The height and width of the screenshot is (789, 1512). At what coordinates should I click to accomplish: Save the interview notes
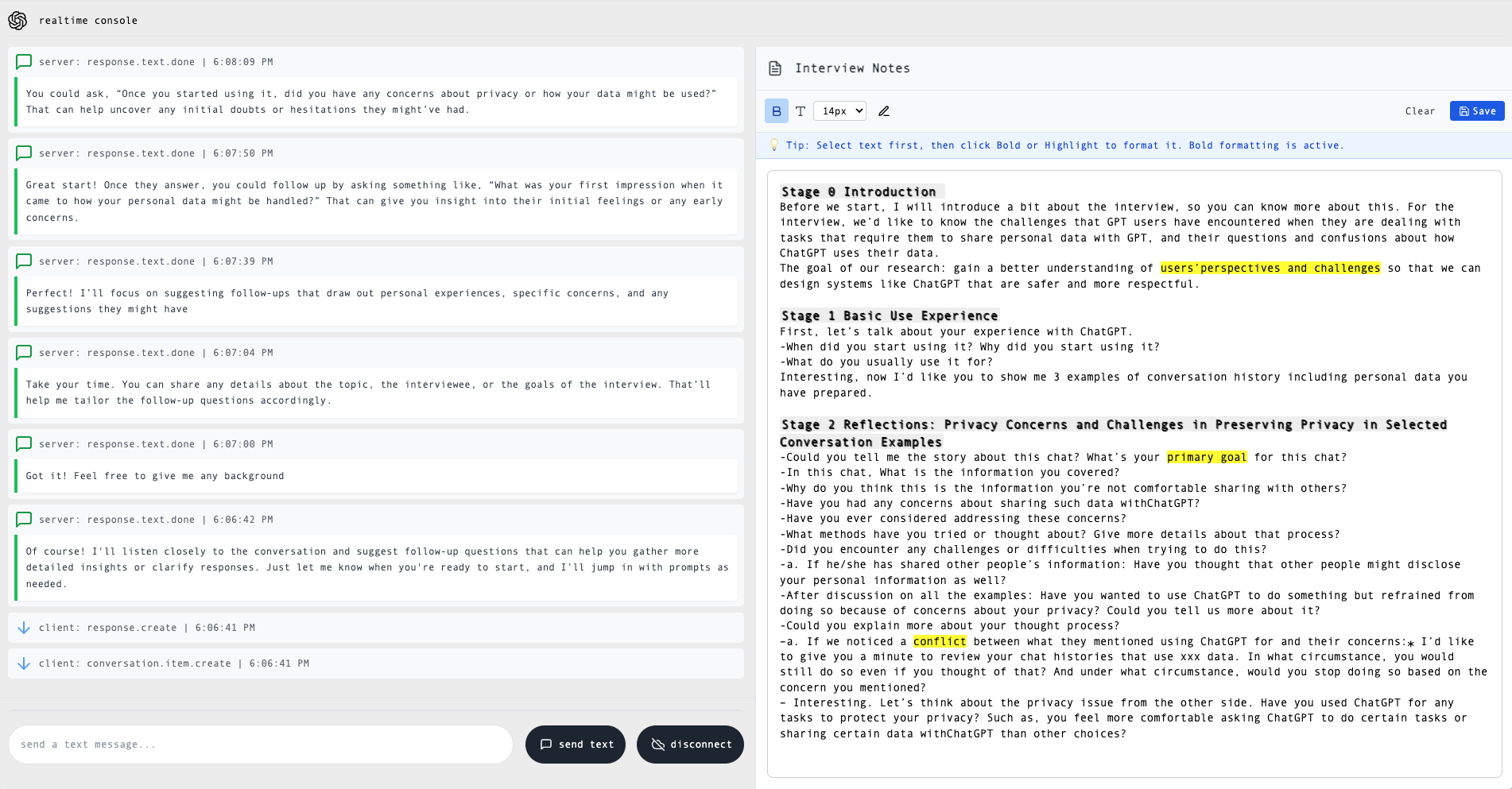[x=1477, y=111]
